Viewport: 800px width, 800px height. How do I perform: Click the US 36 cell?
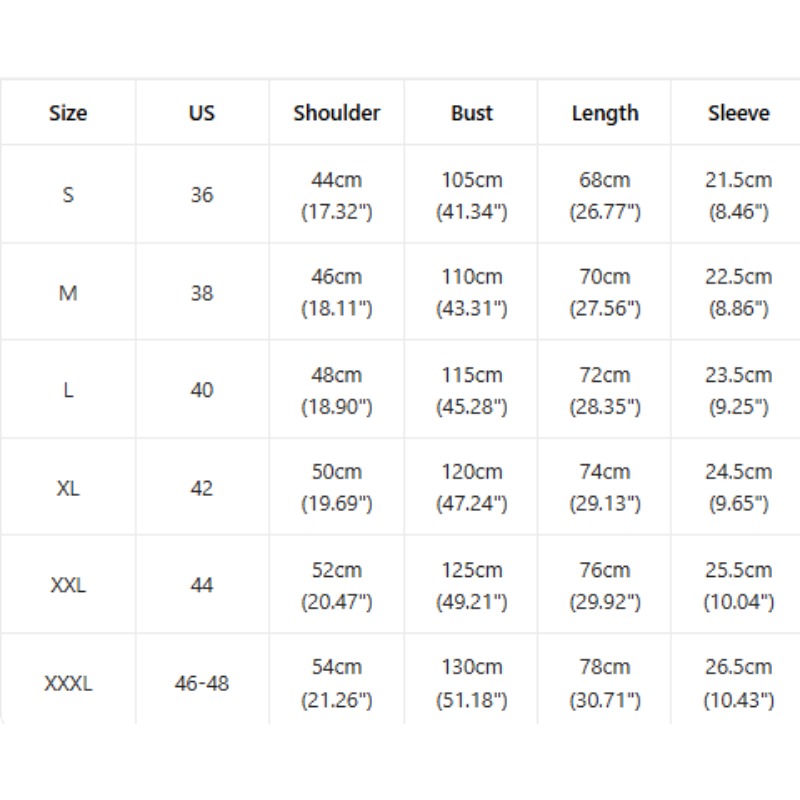coord(202,194)
